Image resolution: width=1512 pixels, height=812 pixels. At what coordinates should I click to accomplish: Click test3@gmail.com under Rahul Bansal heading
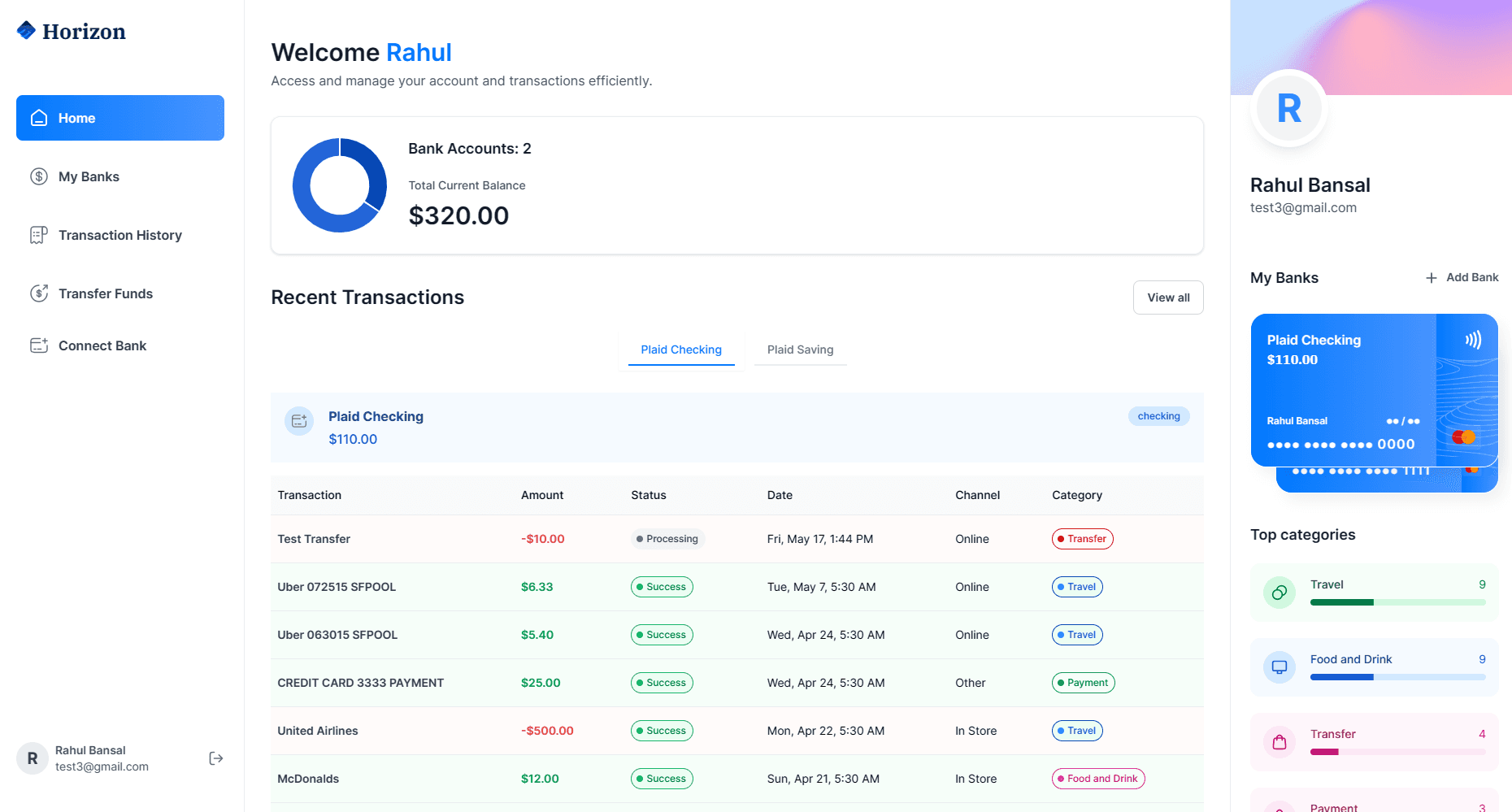1303,207
